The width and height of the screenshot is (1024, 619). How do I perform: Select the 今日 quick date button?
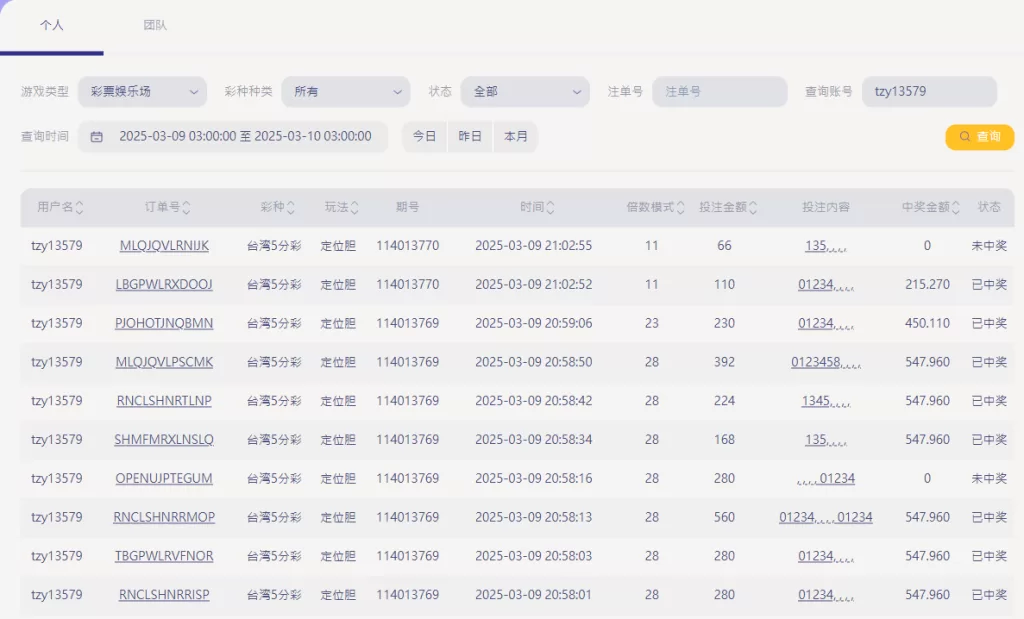[x=424, y=136]
